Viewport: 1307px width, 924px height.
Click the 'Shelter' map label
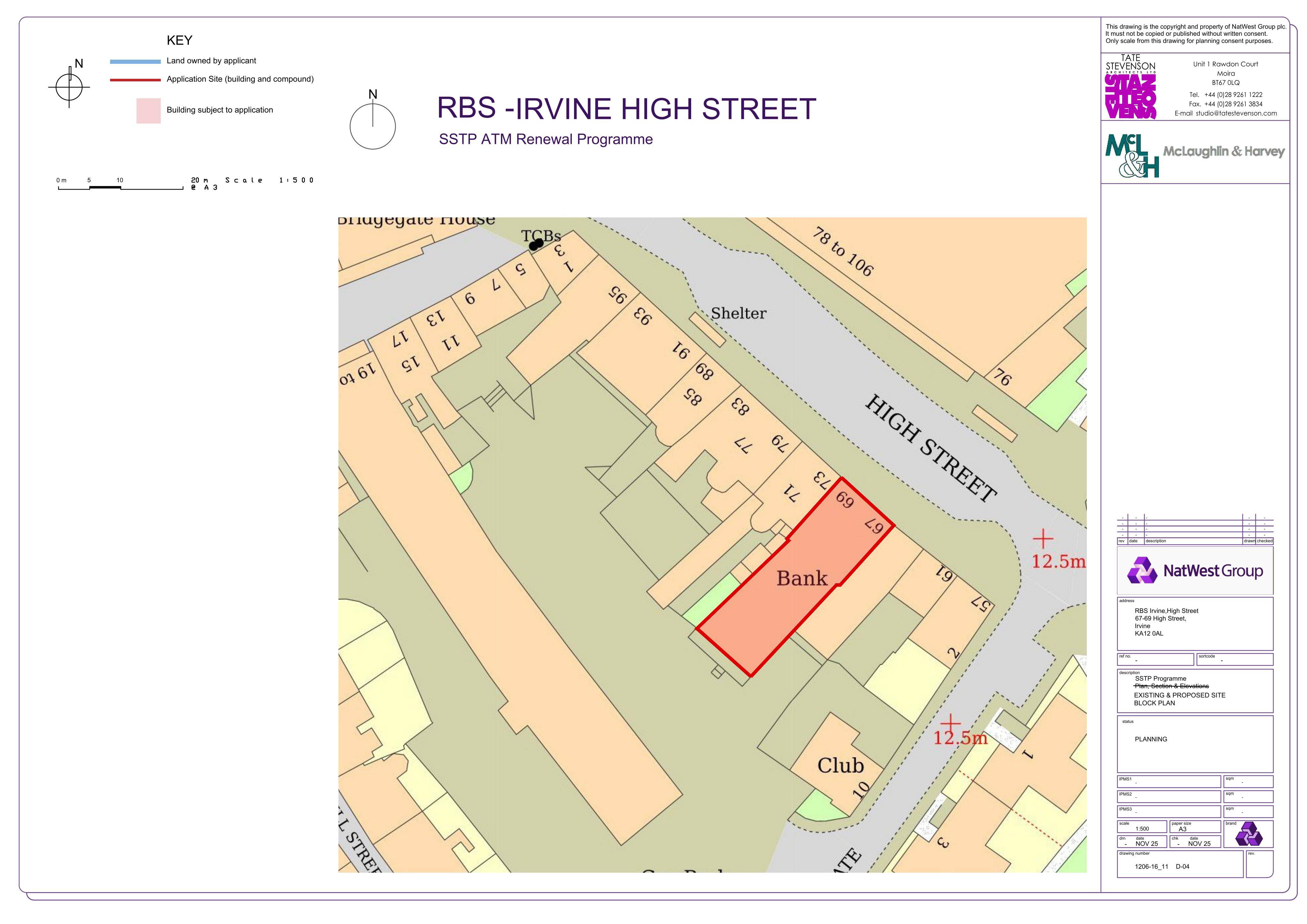tap(738, 313)
